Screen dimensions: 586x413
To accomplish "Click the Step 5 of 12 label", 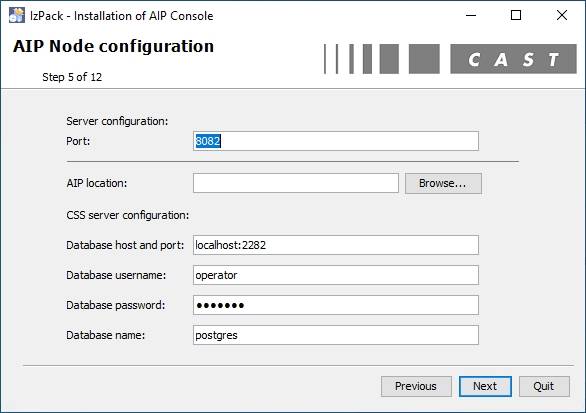I will click(72, 77).
